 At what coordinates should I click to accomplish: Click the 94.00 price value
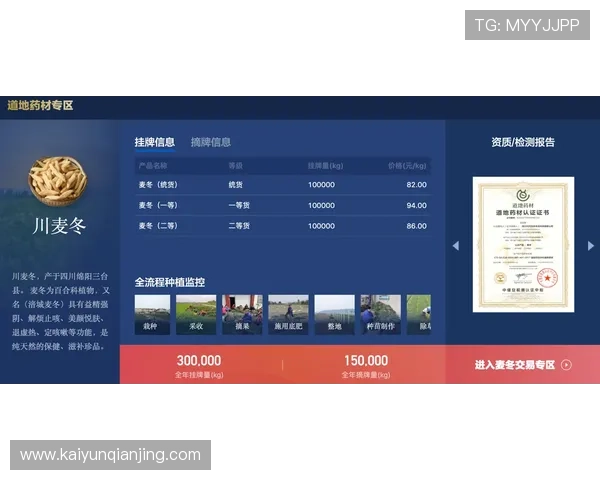[x=416, y=206]
